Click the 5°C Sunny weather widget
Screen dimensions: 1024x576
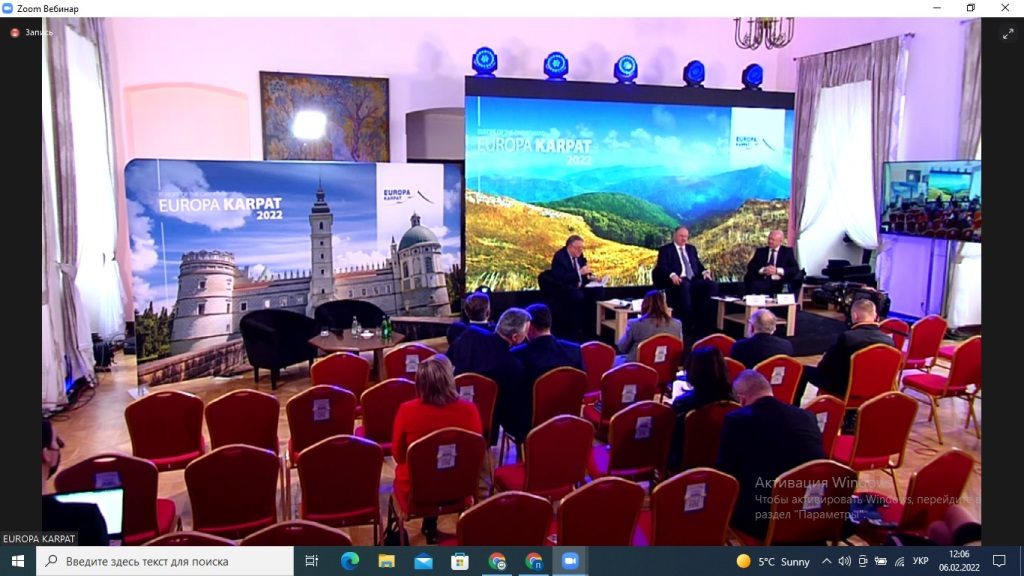(x=773, y=561)
